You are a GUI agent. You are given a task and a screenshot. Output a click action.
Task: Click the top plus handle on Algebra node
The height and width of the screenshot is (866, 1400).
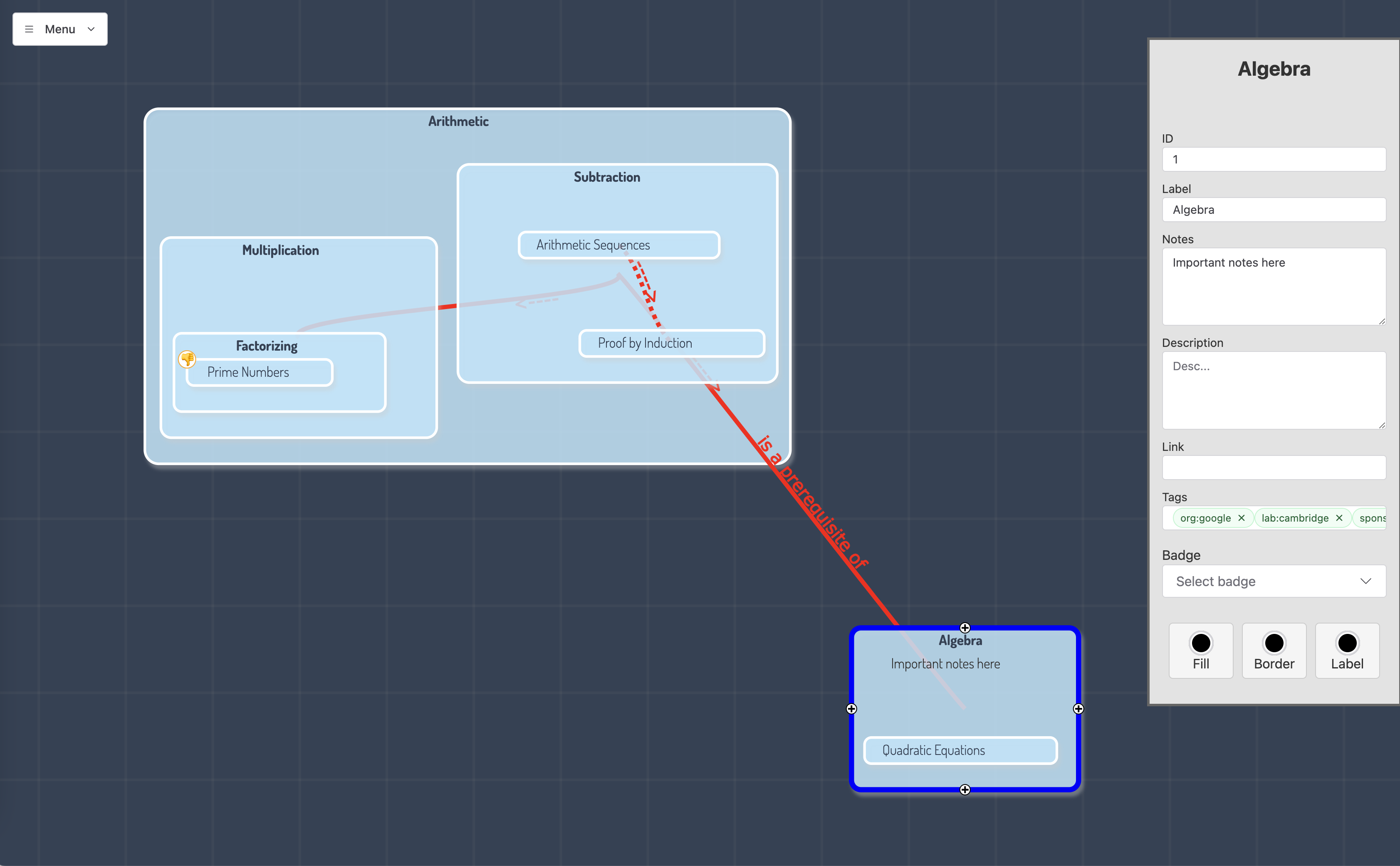pos(965,628)
